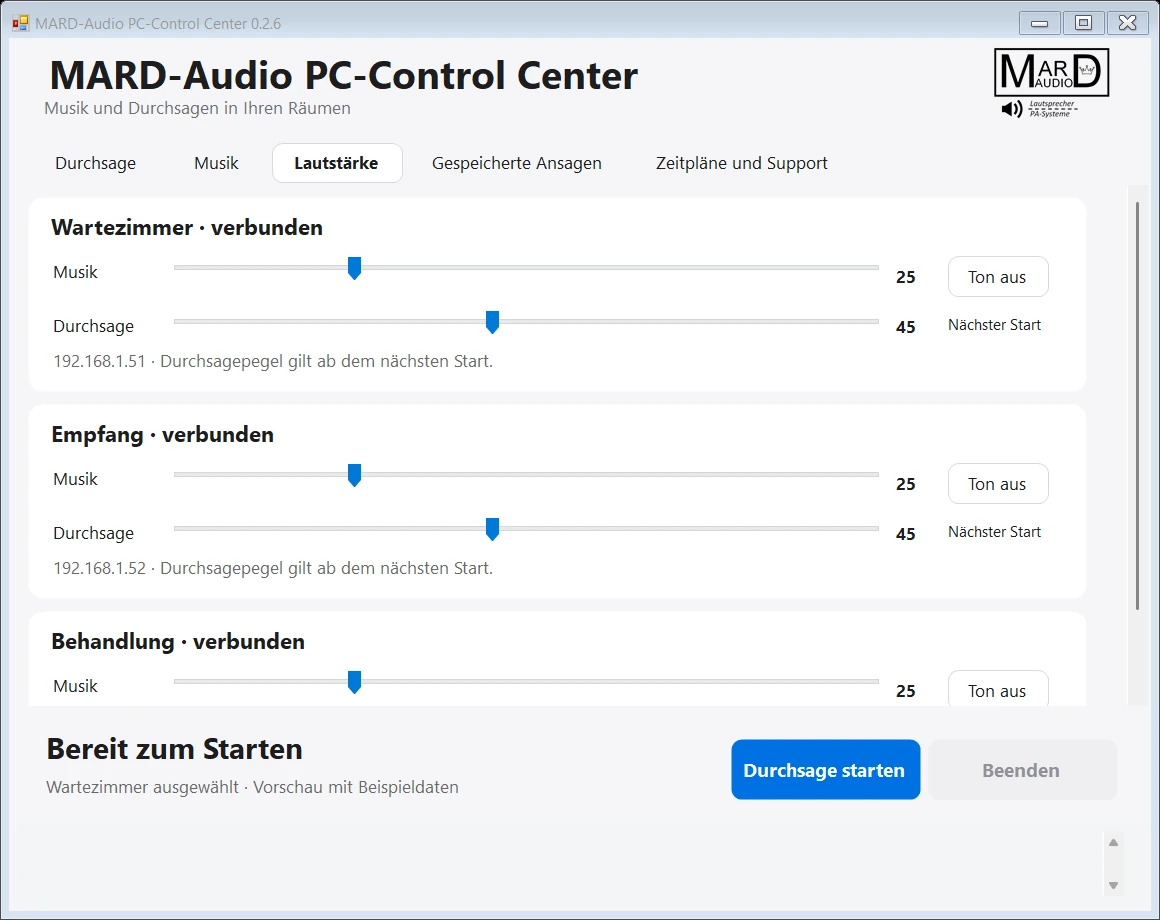Click the Empfang Durchsage slider handle

pos(492,529)
